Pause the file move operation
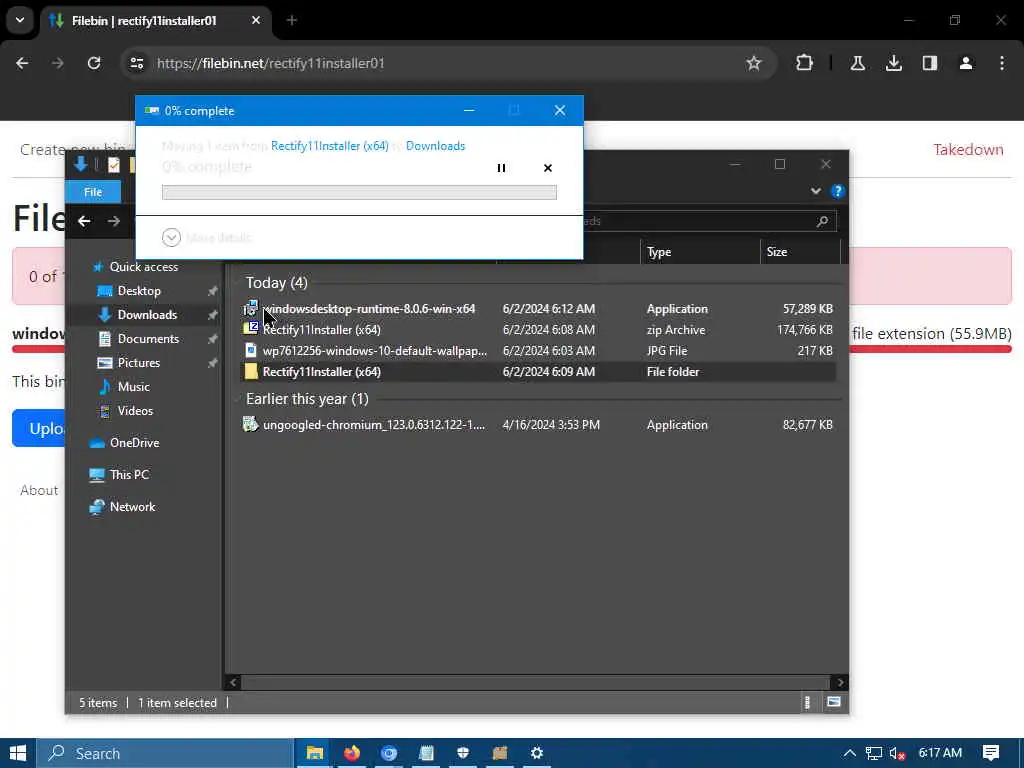The height and width of the screenshot is (768, 1024). pos(501,168)
